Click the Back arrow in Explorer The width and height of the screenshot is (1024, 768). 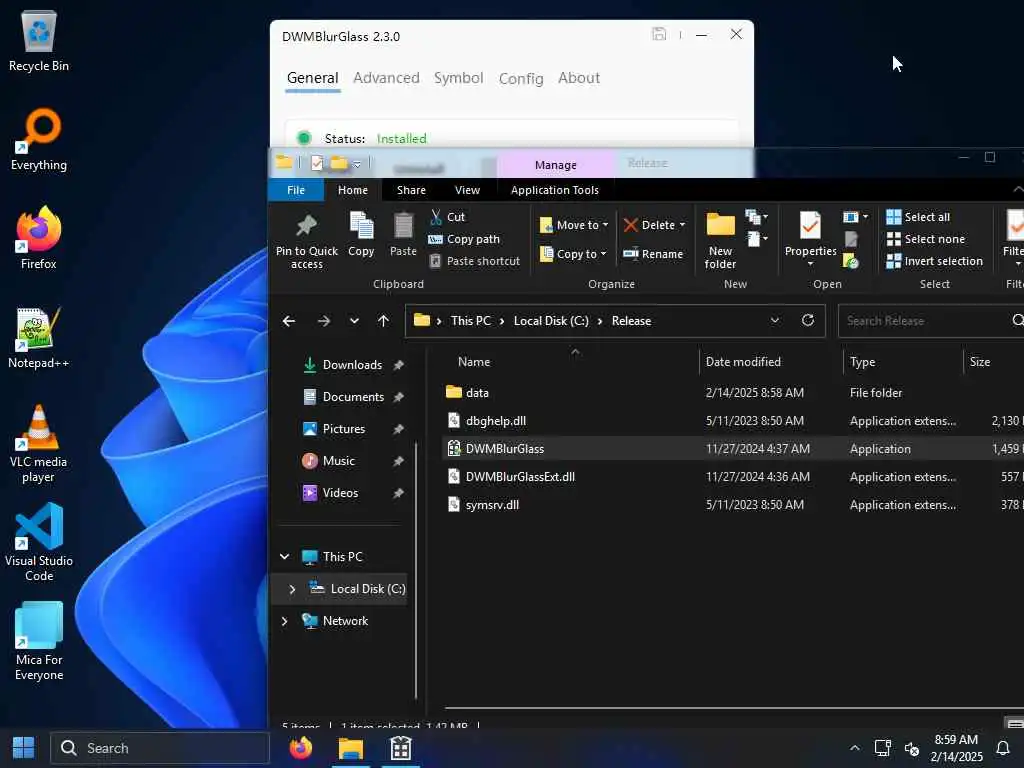(289, 321)
